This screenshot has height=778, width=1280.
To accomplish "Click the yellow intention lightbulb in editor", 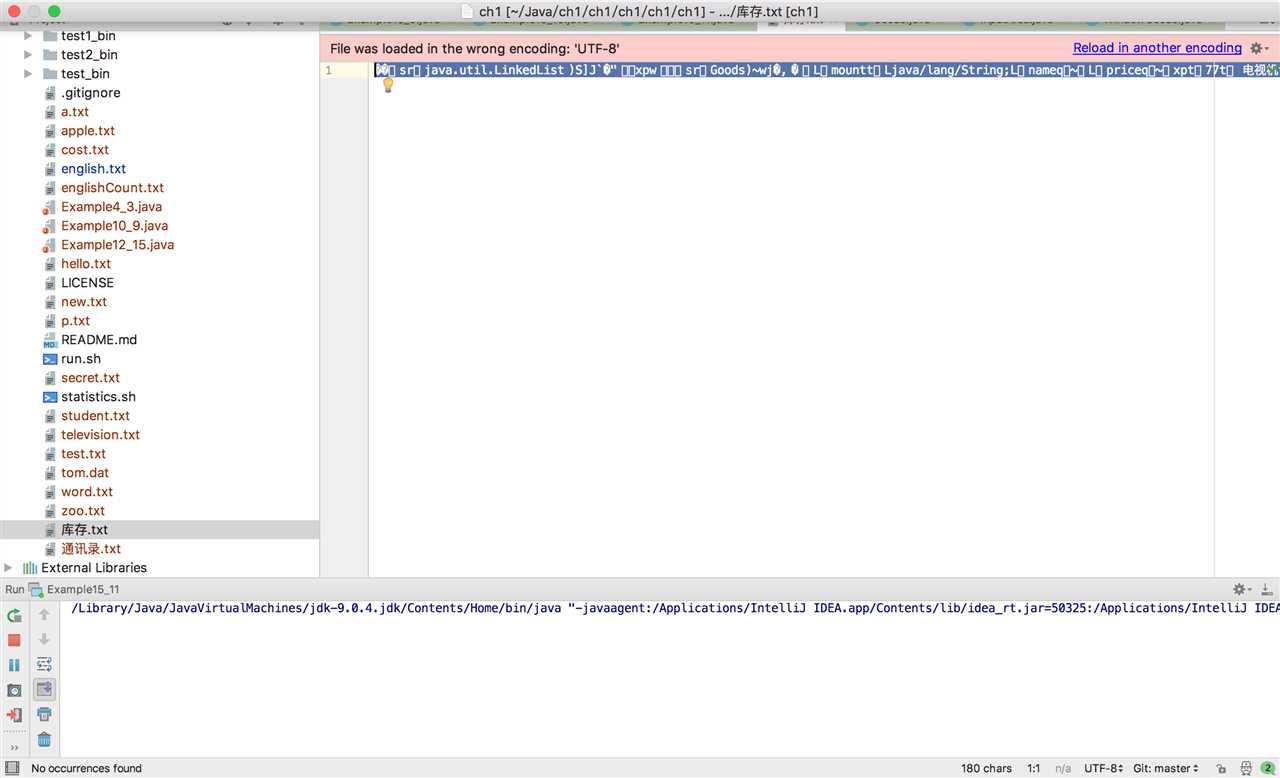I will point(389,86).
